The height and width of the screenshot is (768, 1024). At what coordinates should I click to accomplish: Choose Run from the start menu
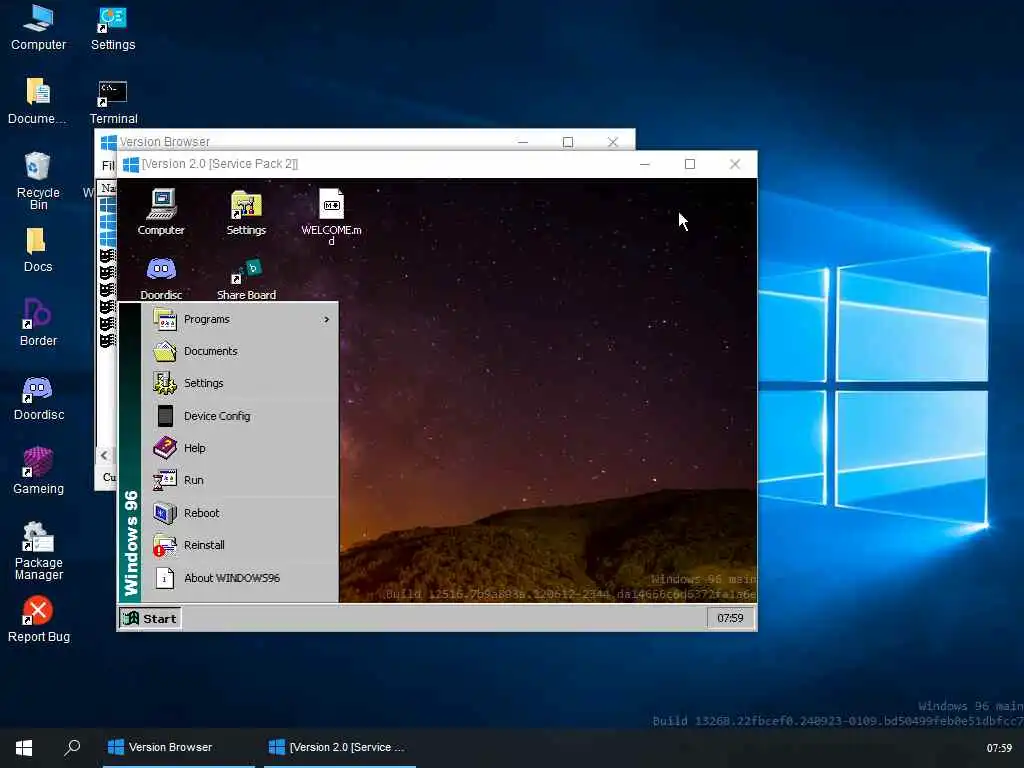click(240, 480)
